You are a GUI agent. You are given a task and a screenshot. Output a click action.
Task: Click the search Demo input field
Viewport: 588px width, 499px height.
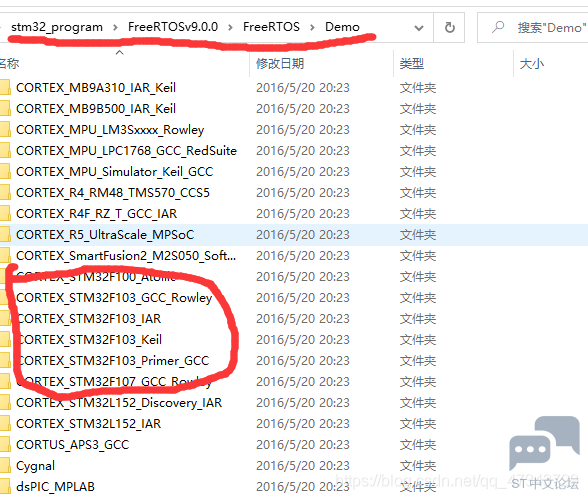tap(532, 27)
